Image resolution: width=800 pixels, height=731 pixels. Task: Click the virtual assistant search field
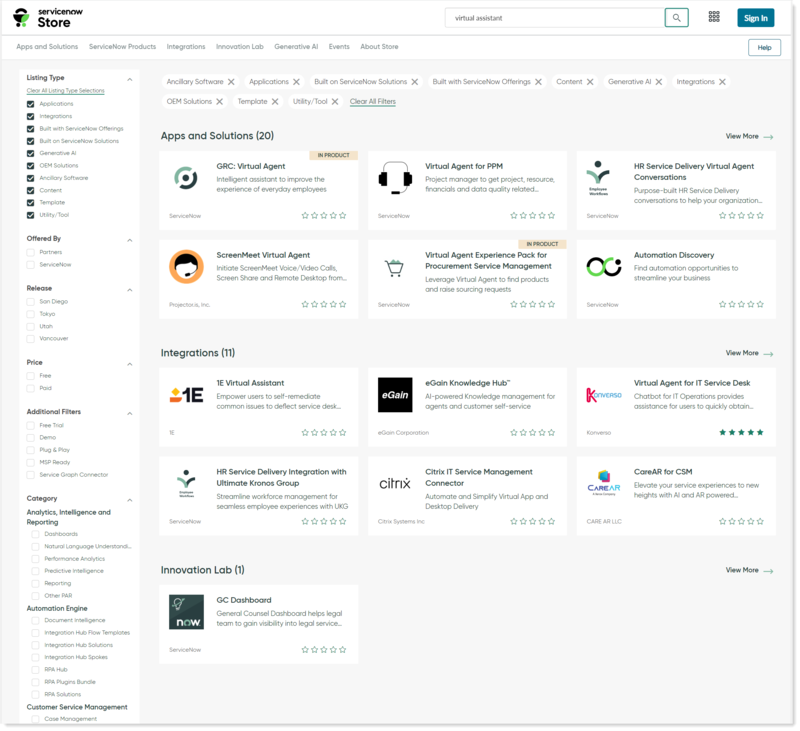(555, 18)
